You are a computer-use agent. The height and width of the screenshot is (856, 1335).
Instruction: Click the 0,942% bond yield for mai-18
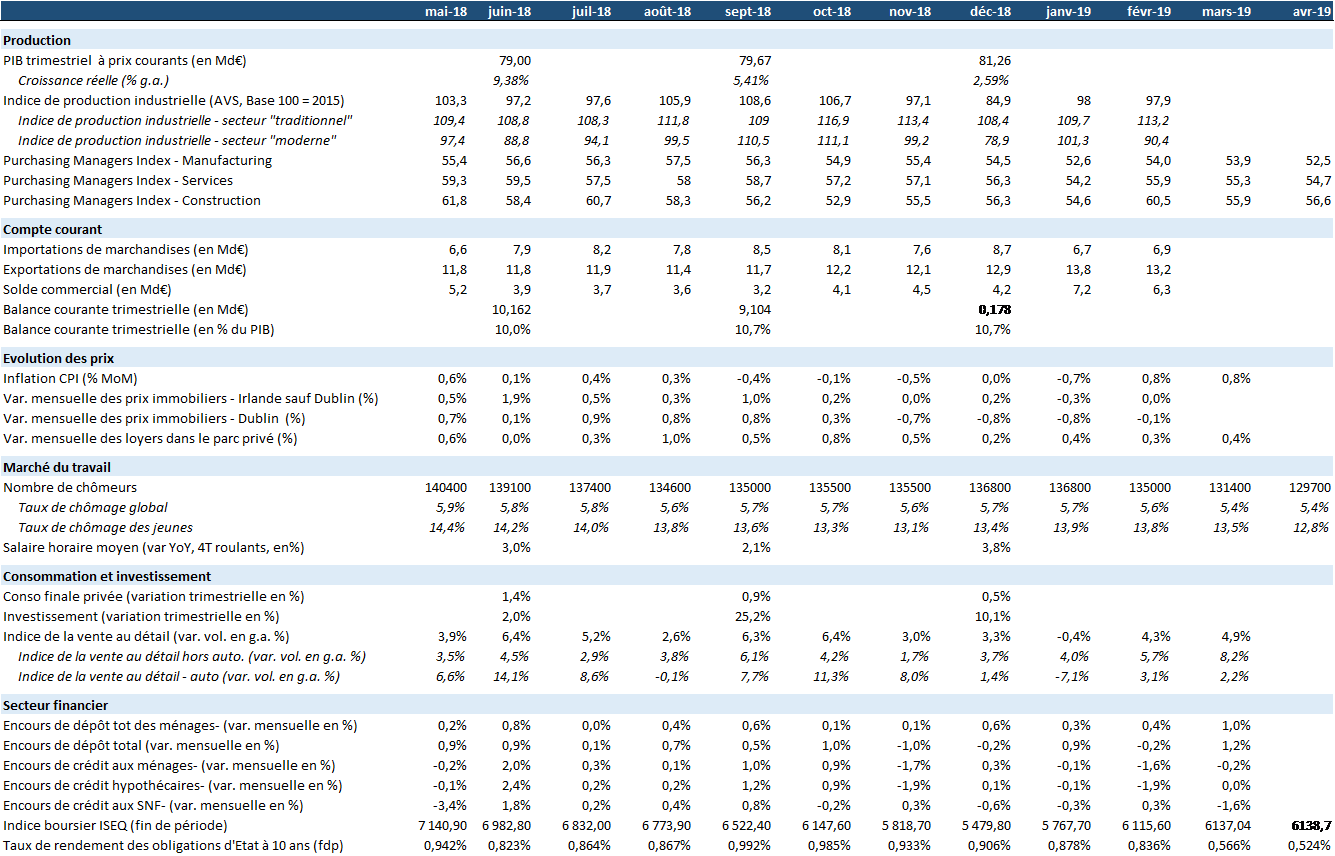click(x=445, y=845)
